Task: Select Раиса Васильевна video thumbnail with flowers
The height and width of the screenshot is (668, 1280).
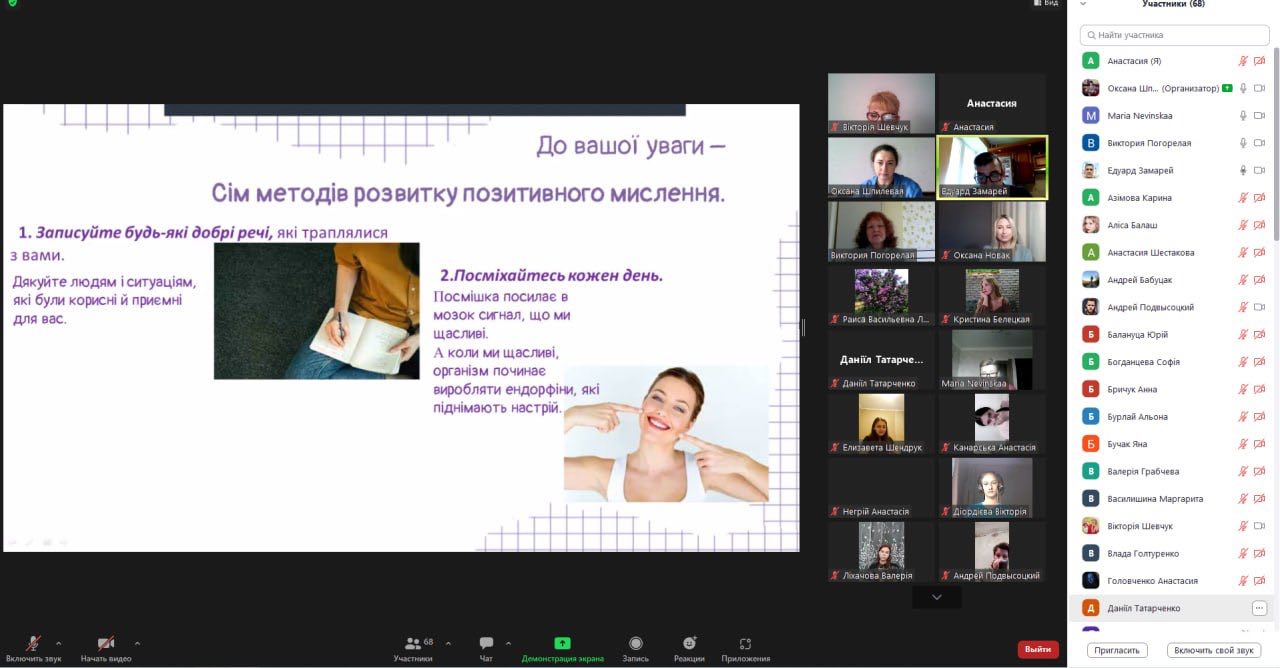Action: coord(881,295)
